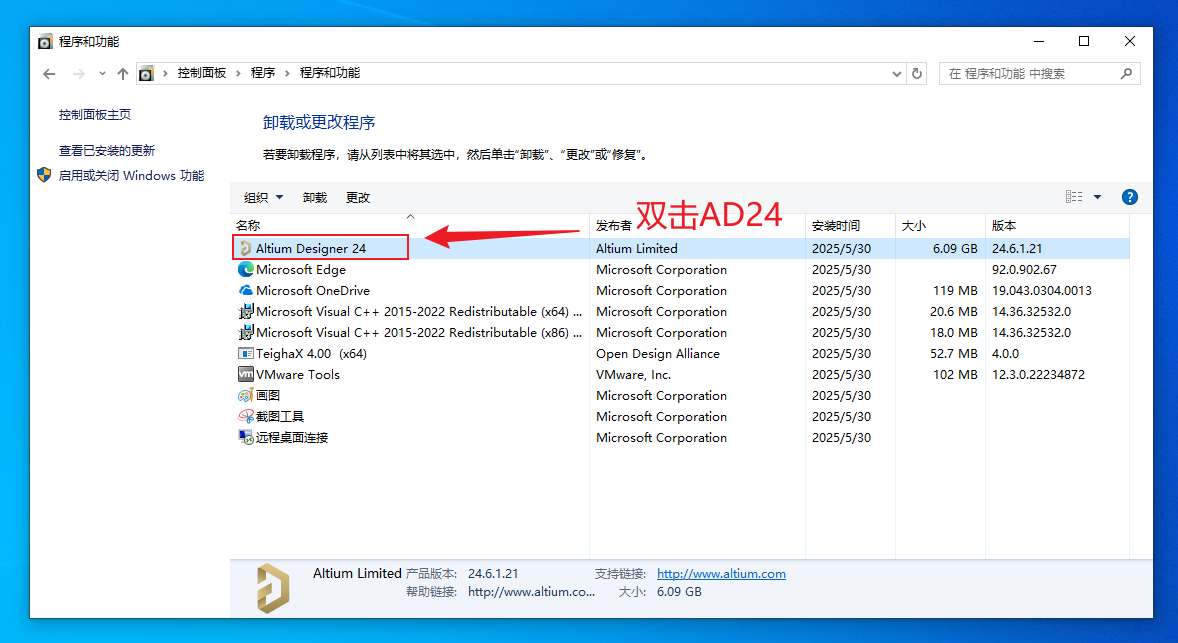Viewport: 1178px width, 643px height.
Task: Click the Visual C++ (x86) installer icon
Action: (246, 332)
